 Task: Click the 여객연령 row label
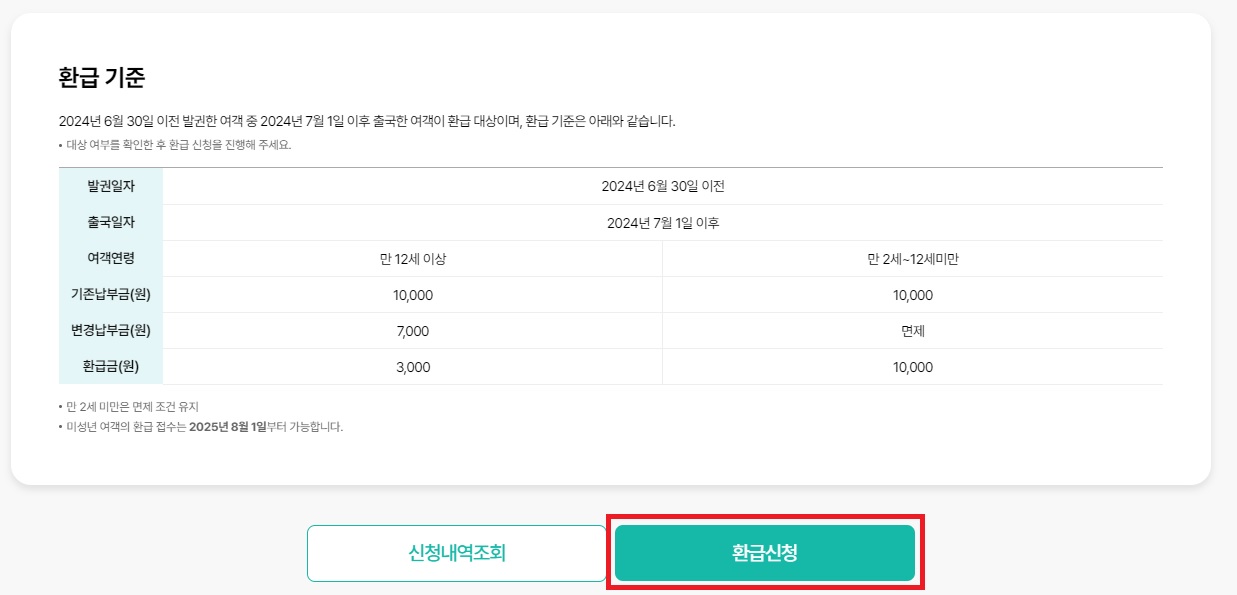[110, 258]
